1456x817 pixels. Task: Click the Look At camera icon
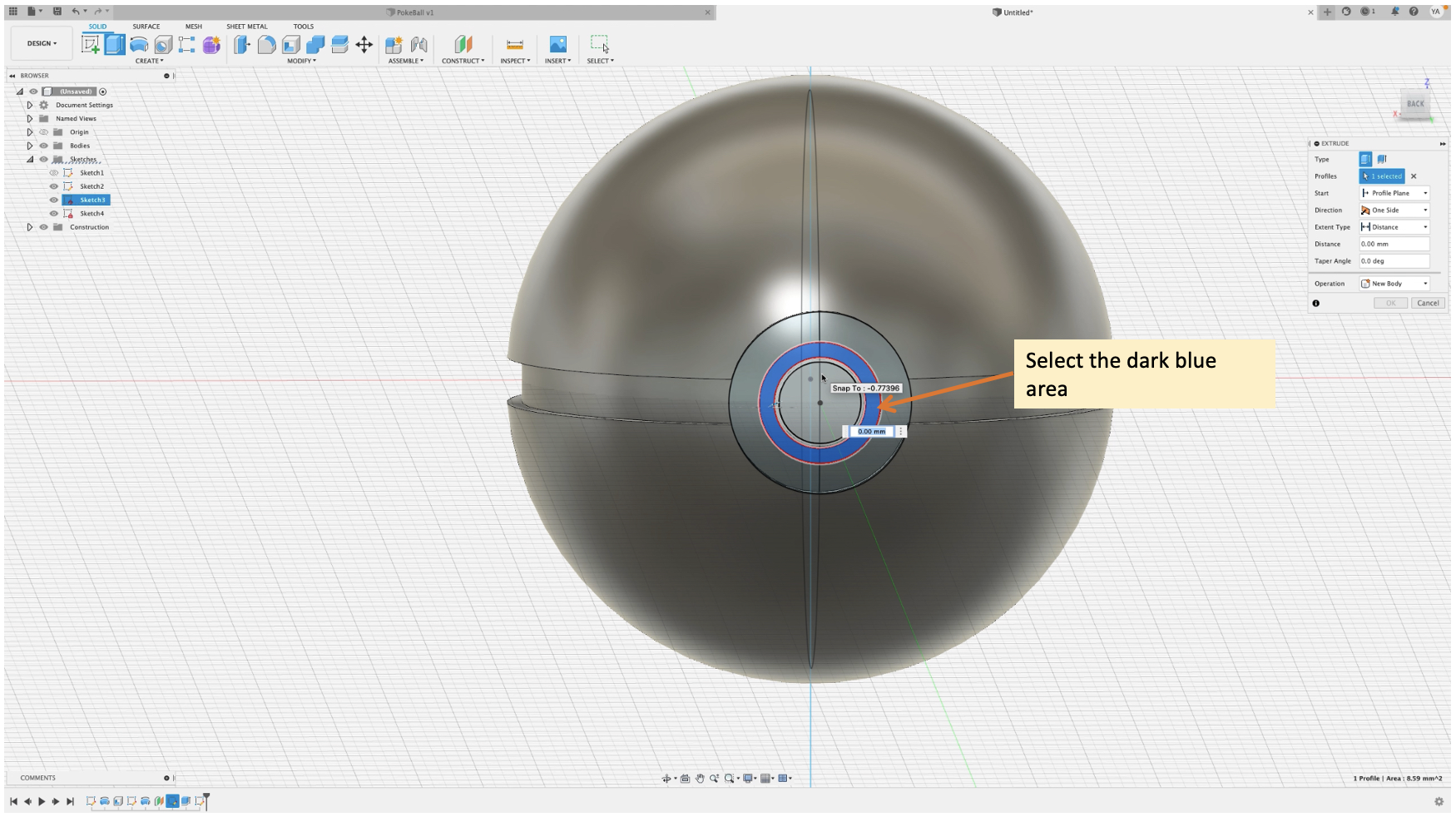click(x=685, y=779)
